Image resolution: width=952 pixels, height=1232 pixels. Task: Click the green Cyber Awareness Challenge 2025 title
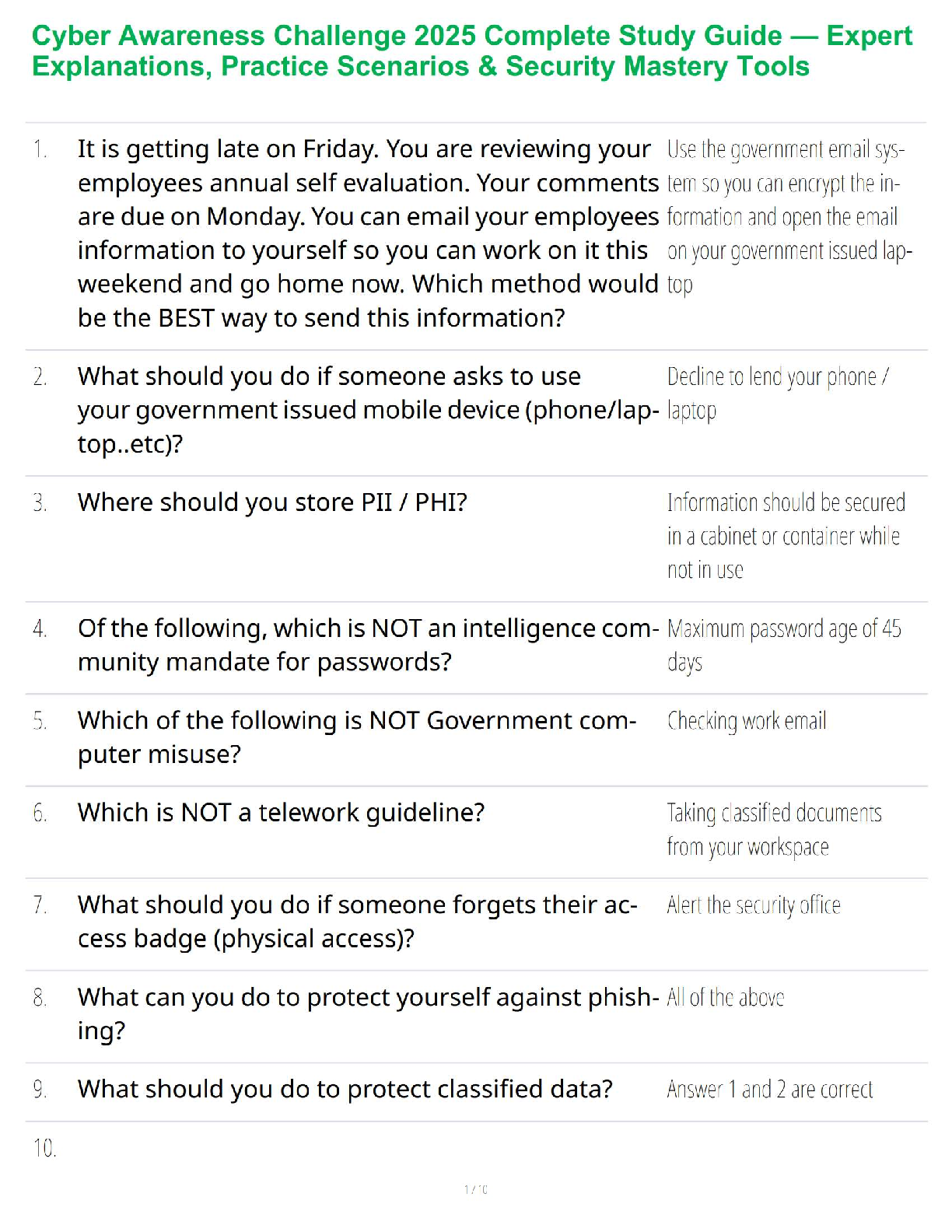tap(471, 51)
